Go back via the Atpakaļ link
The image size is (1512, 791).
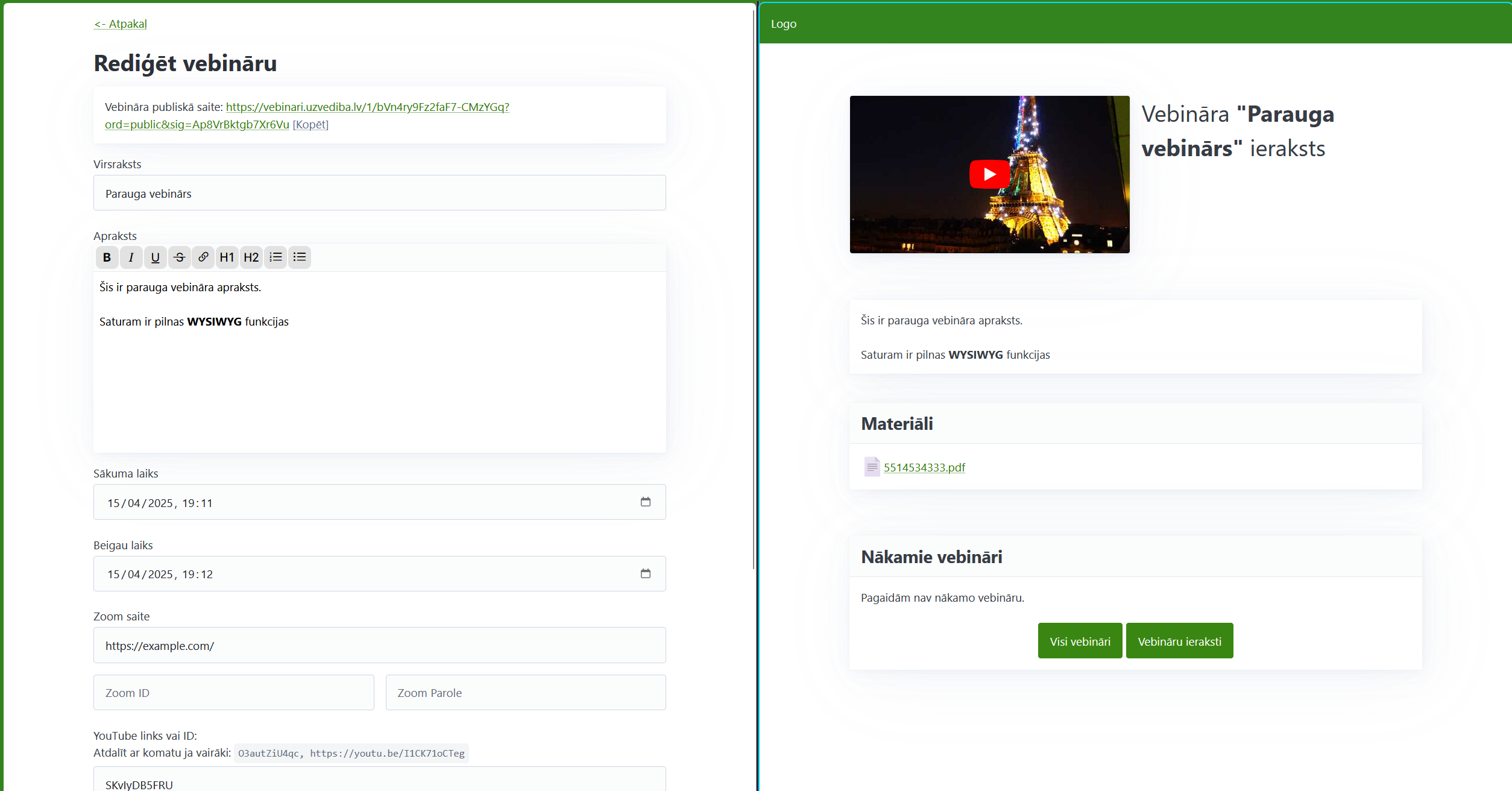click(121, 24)
